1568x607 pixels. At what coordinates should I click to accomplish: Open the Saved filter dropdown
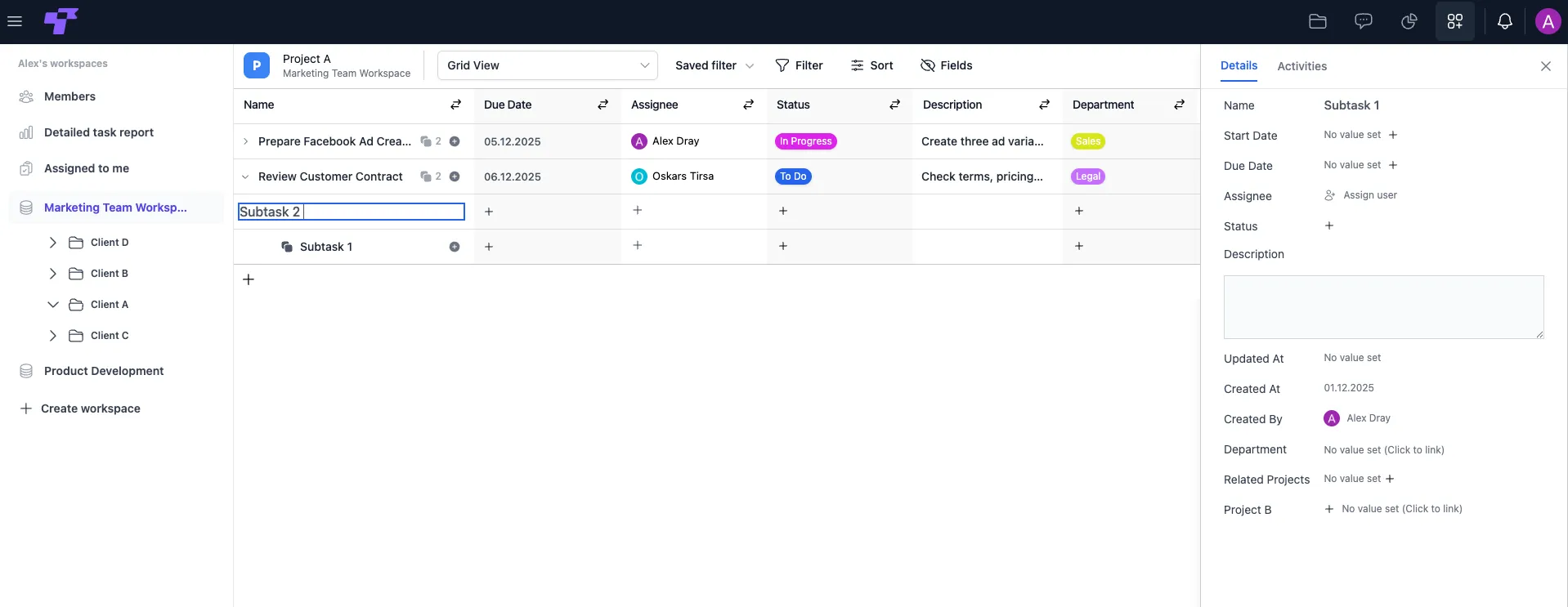point(715,65)
